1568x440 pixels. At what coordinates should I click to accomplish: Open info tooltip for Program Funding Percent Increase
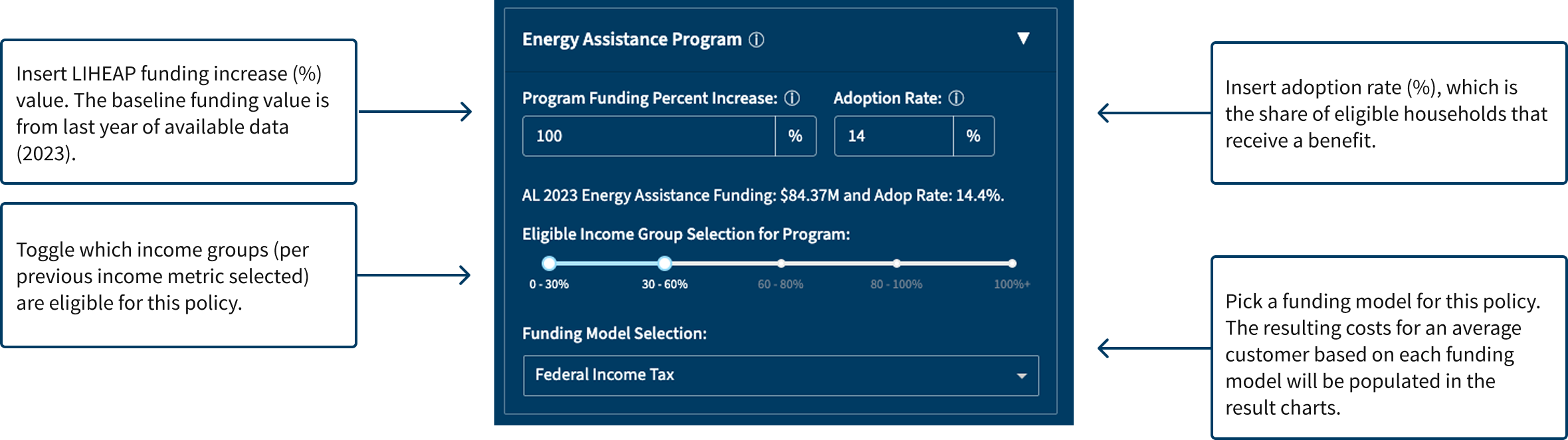coord(793,98)
